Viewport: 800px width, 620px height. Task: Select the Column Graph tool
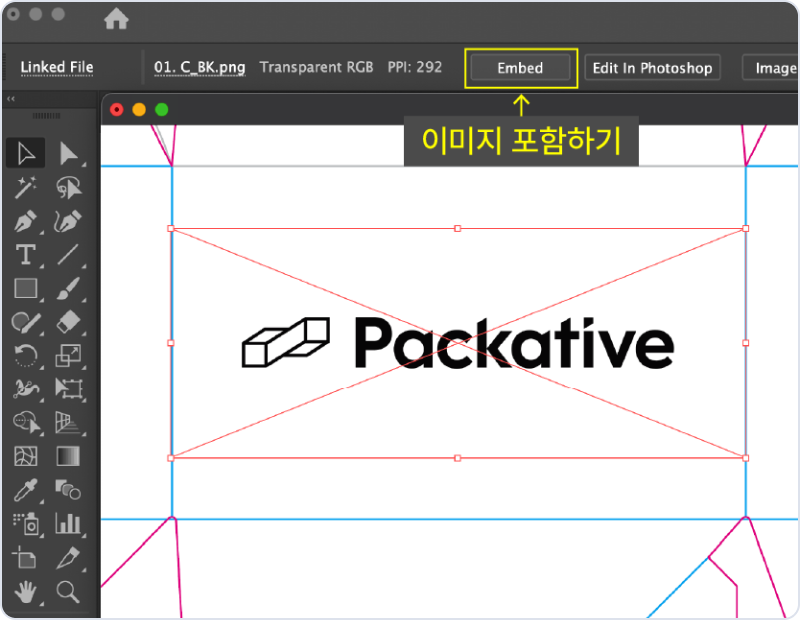click(x=68, y=524)
